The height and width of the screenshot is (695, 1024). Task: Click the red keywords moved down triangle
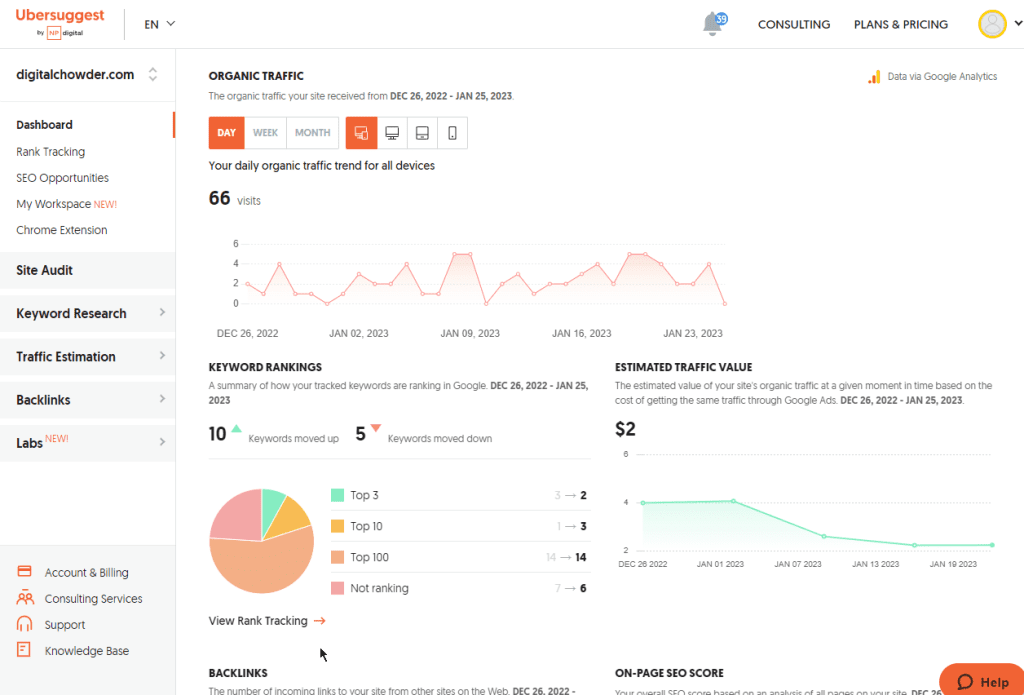[x=376, y=428]
